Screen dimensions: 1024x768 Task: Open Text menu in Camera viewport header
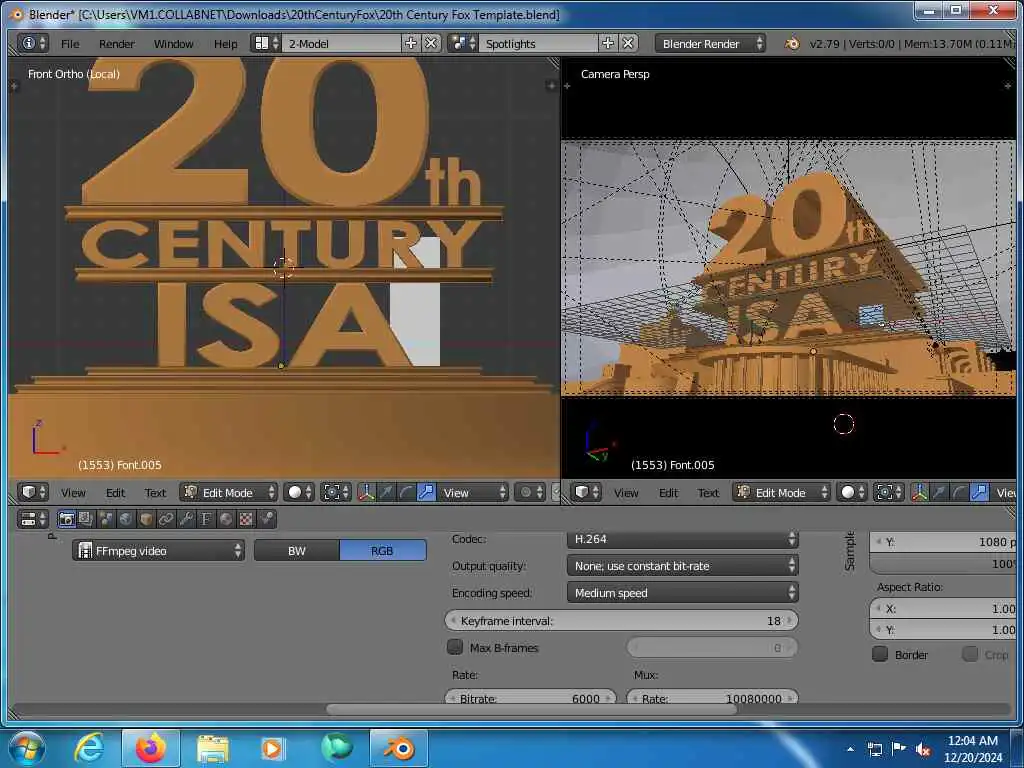(x=708, y=492)
